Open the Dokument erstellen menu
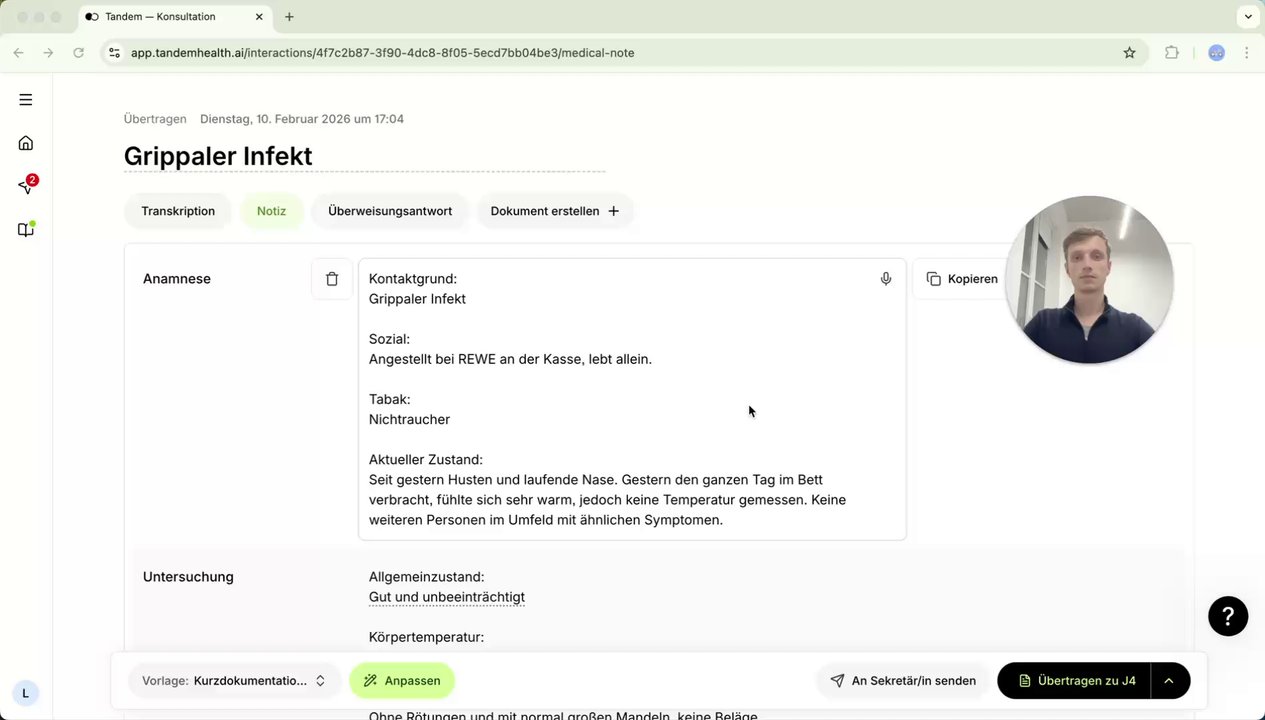 [x=555, y=211]
